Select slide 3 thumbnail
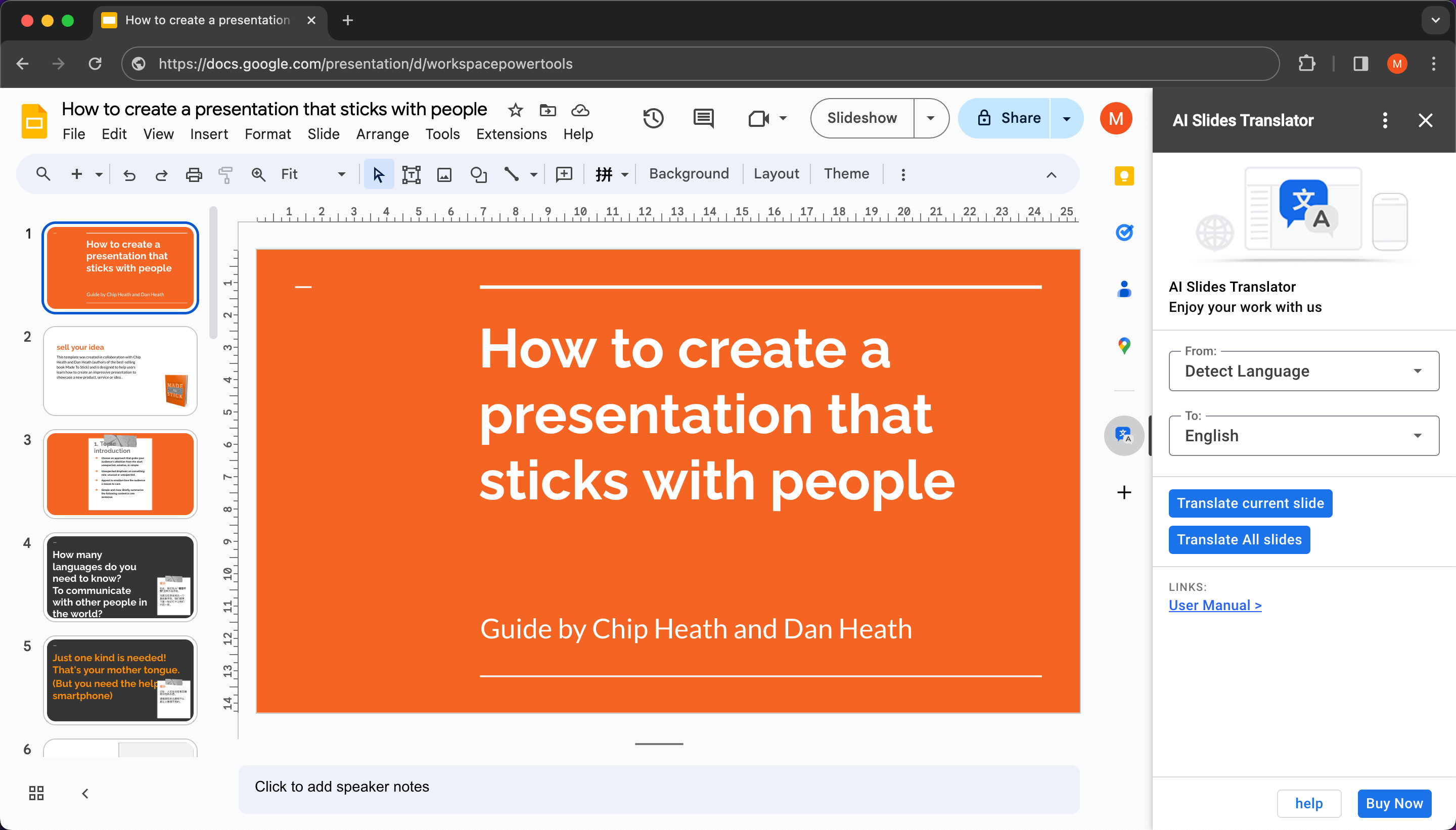1456x830 pixels. [120, 474]
